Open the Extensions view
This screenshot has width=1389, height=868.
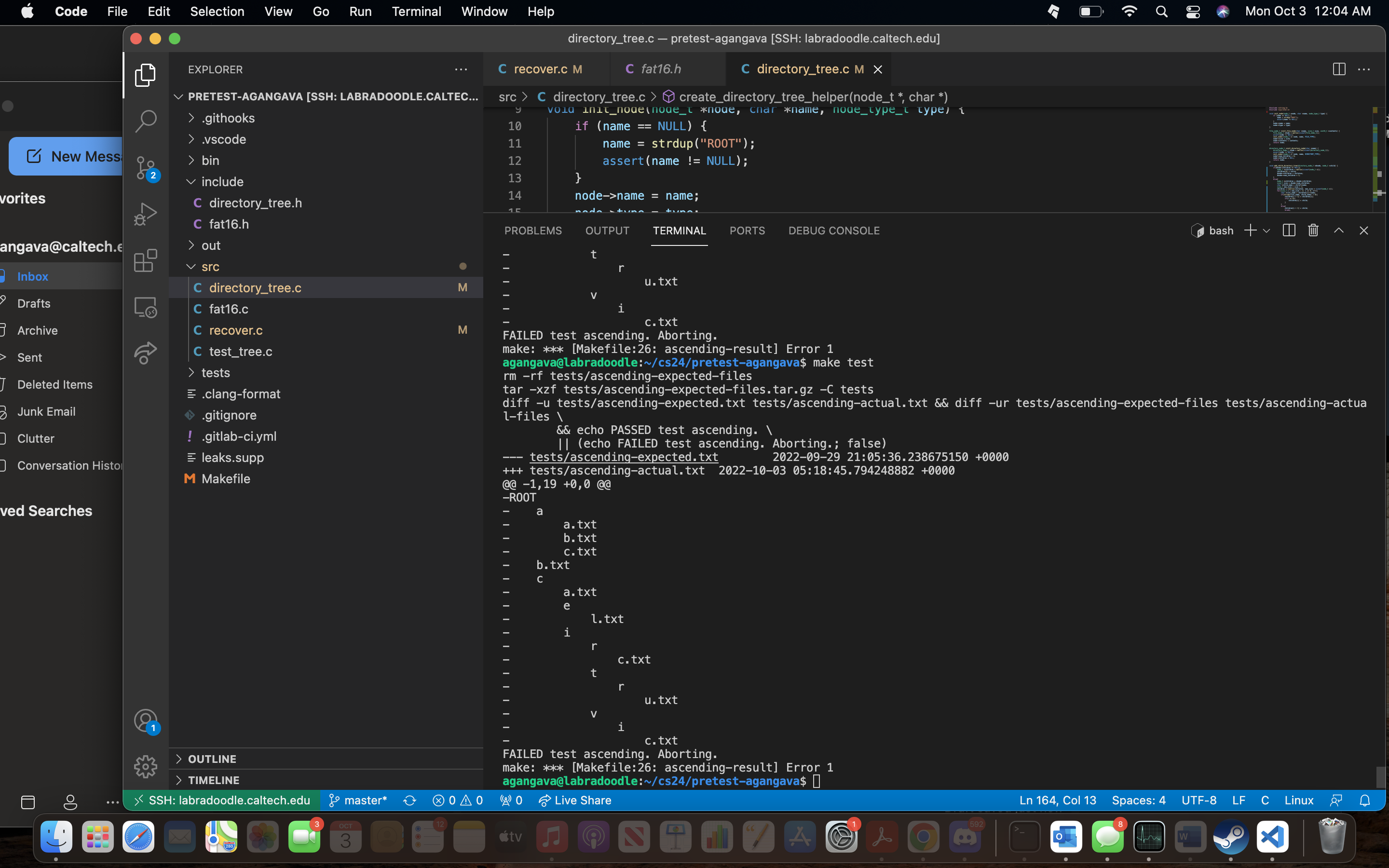pos(145,260)
